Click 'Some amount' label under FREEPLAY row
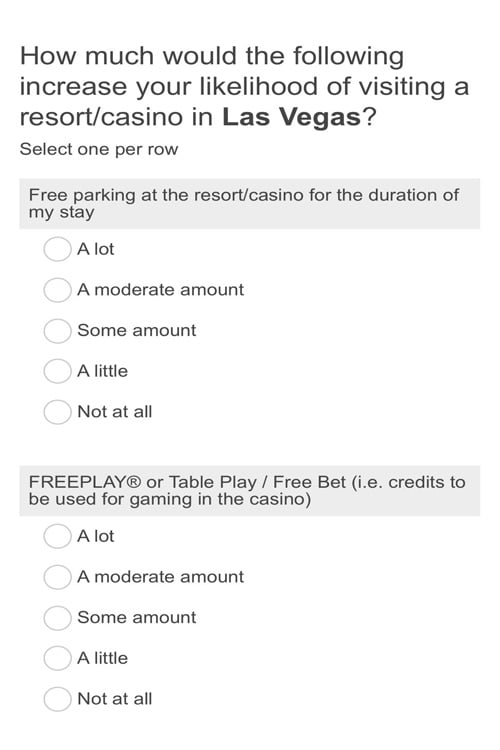The height and width of the screenshot is (750, 500). click(137, 618)
